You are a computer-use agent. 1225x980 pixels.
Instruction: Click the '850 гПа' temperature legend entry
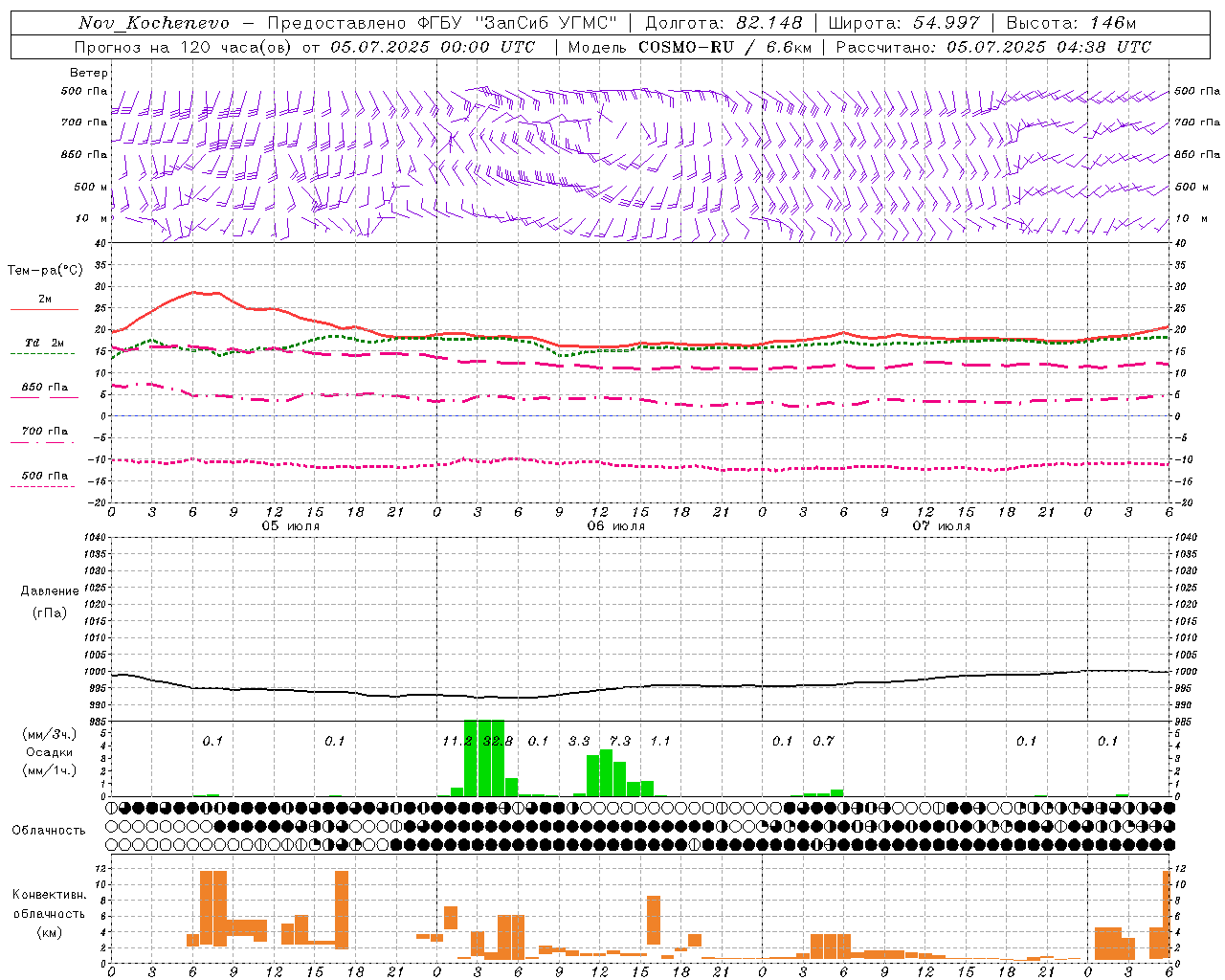pos(45,388)
